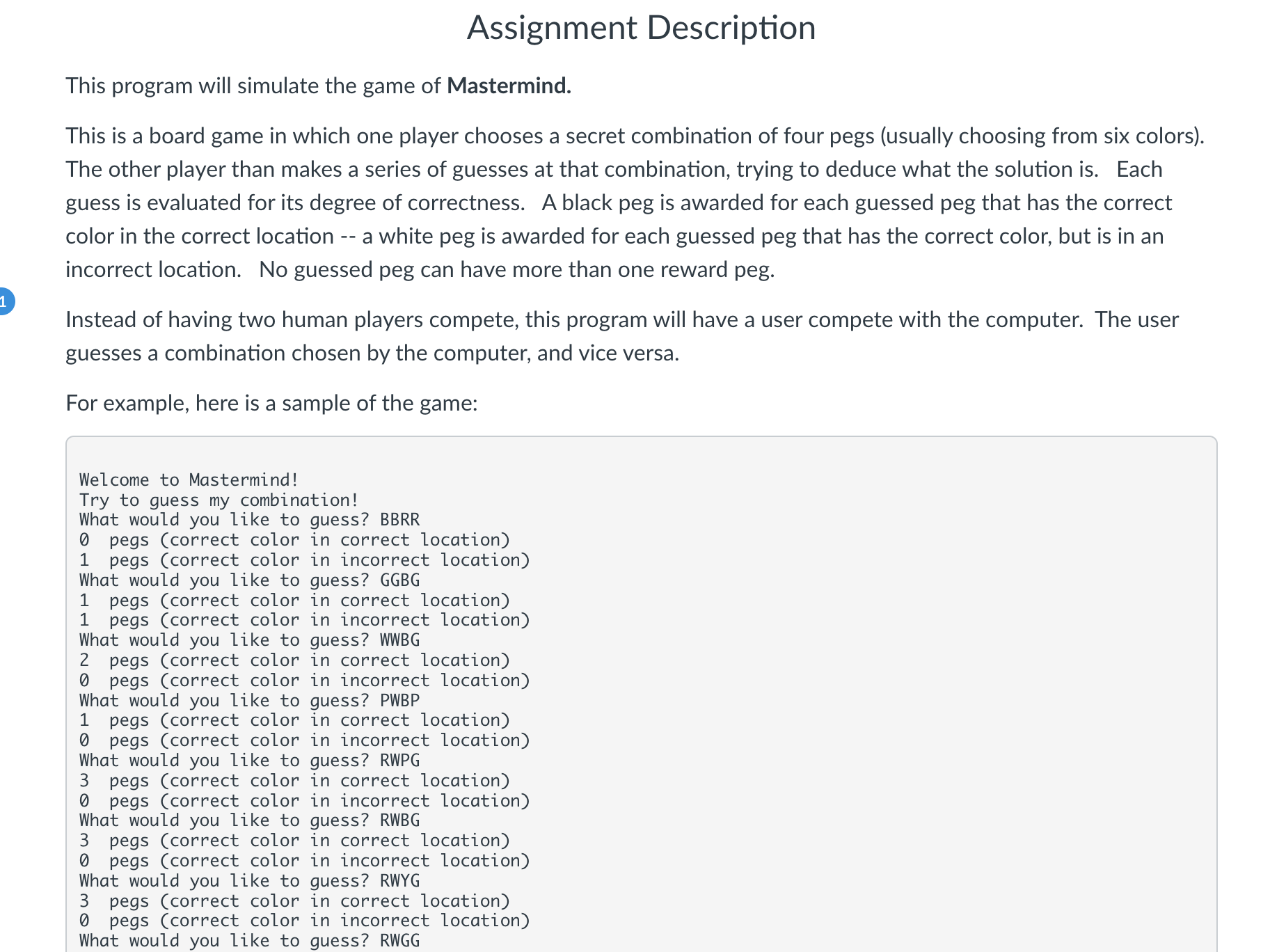The height and width of the screenshot is (952, 1286).
Task: Click the guess prompt showing RWBG
Action: (x=249, y=820)
